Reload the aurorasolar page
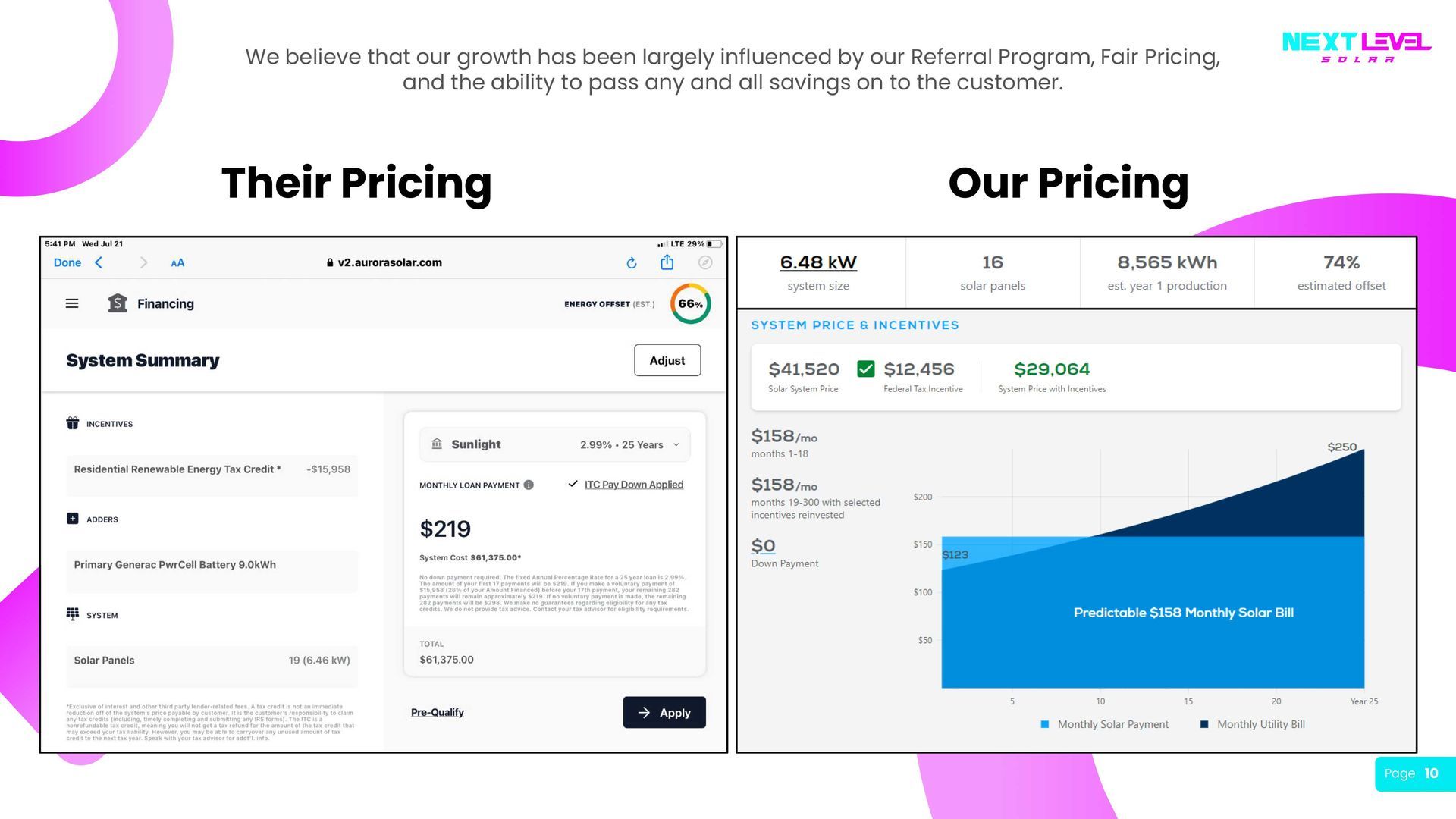 point(632,262)
